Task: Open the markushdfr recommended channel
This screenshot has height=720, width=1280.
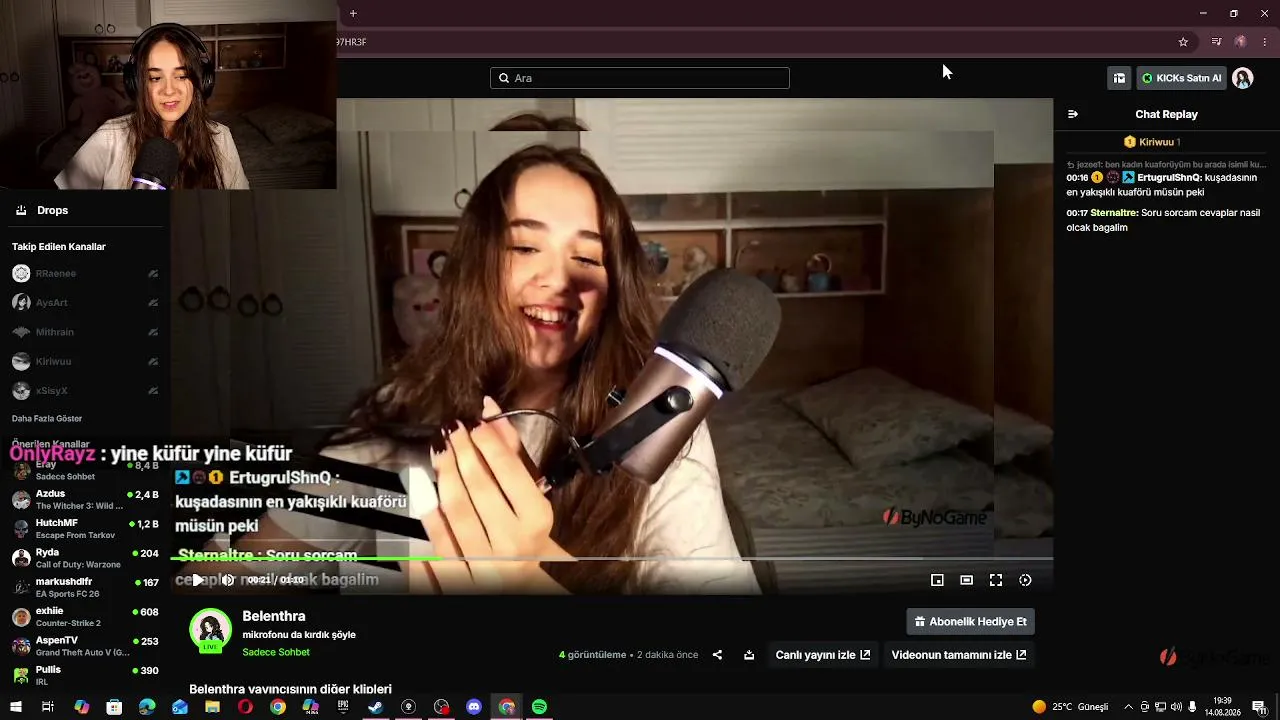Action: pyautogui.click(x=84, y=587)
